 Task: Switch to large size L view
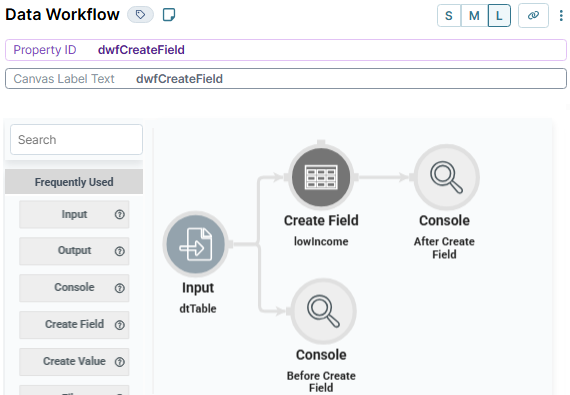(499, 16)
